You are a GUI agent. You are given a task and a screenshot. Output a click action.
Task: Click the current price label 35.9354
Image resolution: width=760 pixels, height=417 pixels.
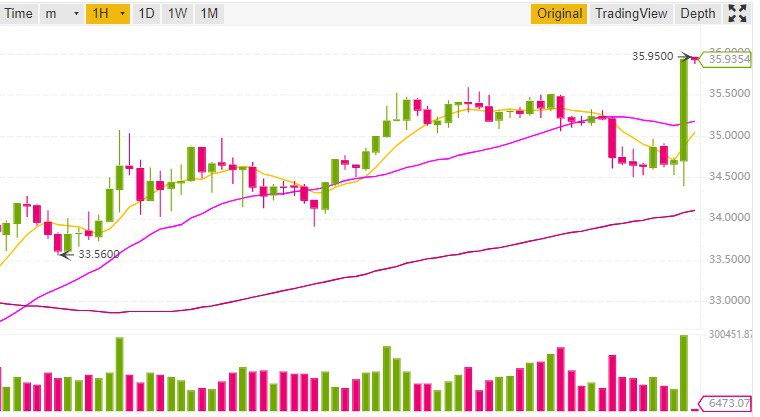[x=726, y=59]
